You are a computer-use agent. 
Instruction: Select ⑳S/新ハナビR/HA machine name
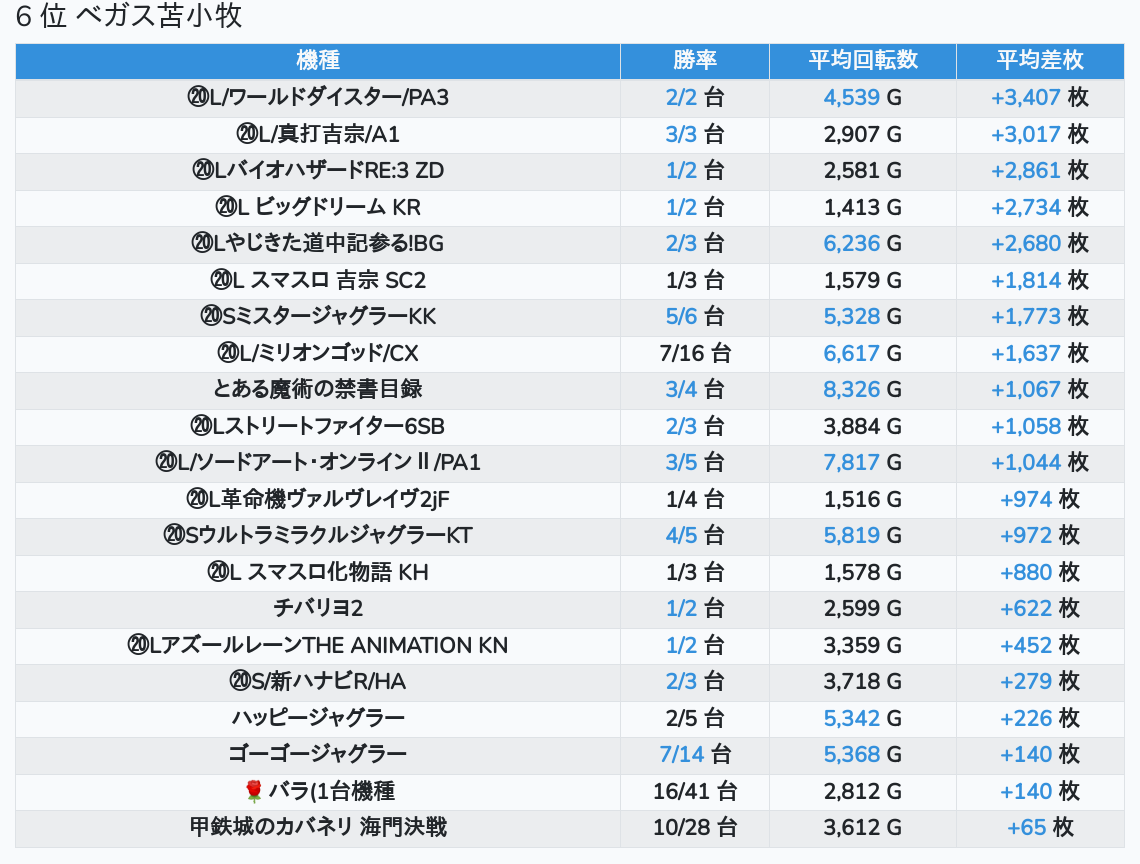[x=318, y=681]
